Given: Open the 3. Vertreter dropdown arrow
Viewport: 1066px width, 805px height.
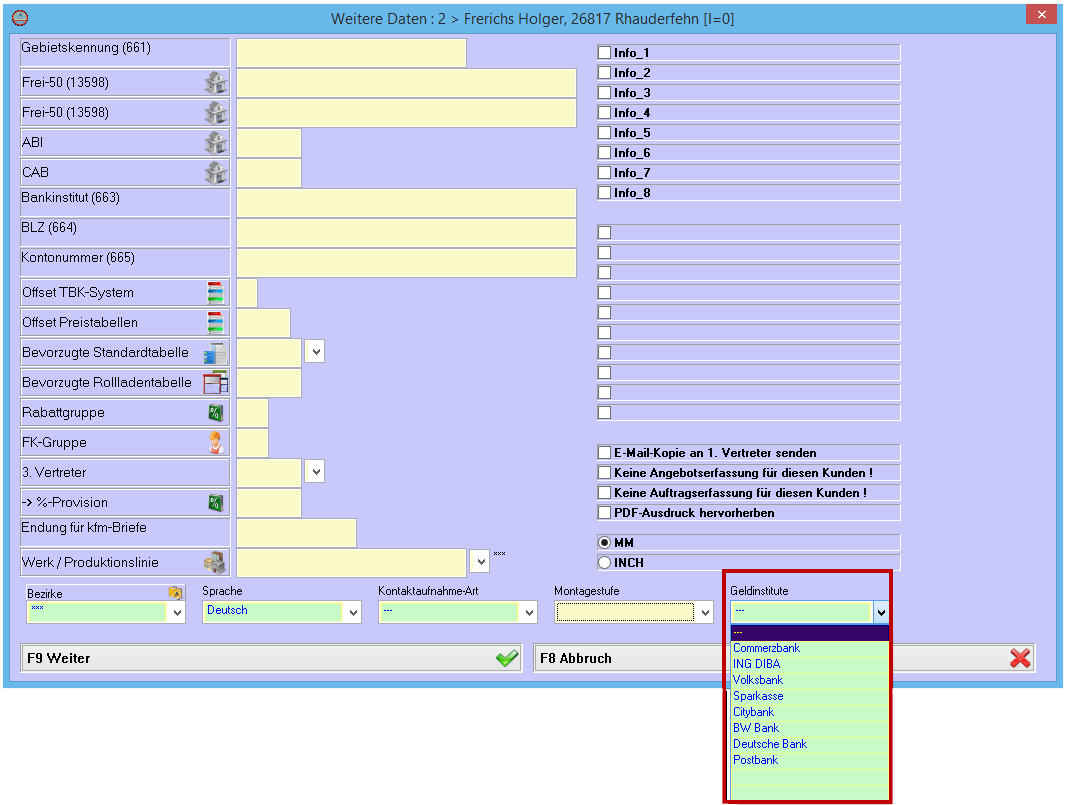Looking at the screenshot, I should pyautogui.click(x=315, y=471).
